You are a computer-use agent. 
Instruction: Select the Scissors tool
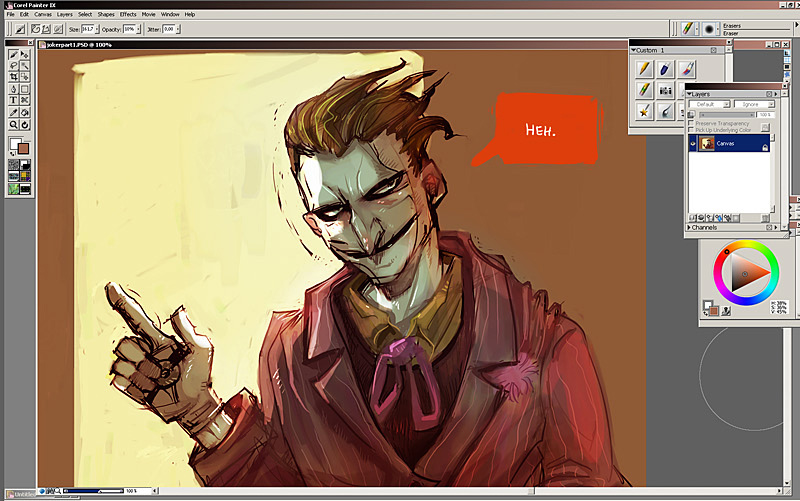24,100
